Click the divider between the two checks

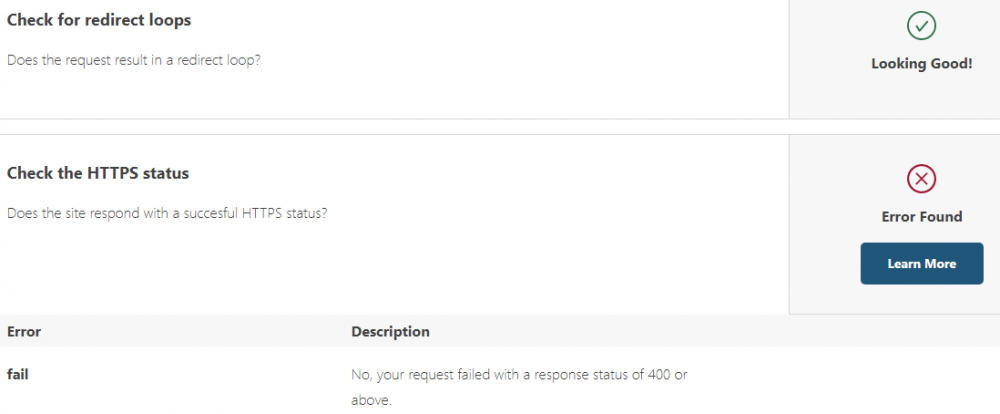point(500,126)
